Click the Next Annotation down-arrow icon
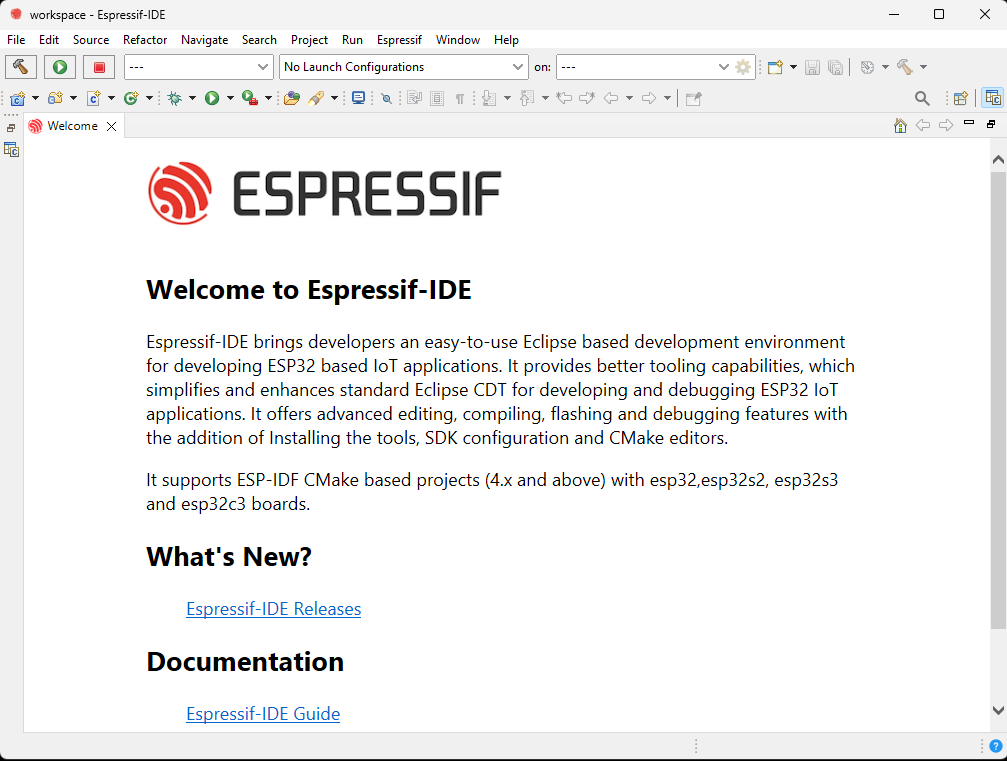The height and width of the screenshot is (761, 1007). click(489, 98)
